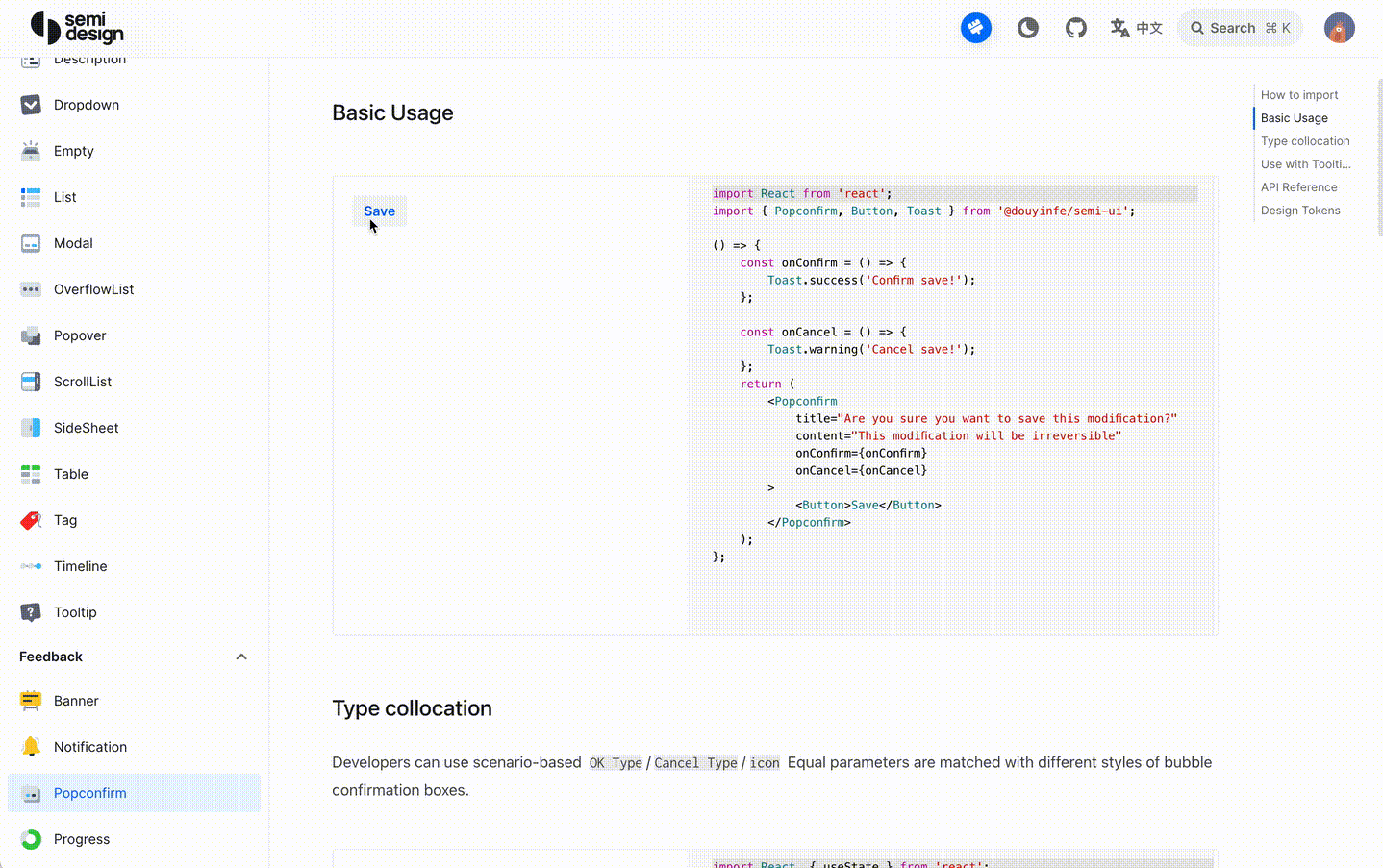The height and width of the screenshot is (868, 1383).
Task: Click the Feedback section label
Action: pos(51,657)
